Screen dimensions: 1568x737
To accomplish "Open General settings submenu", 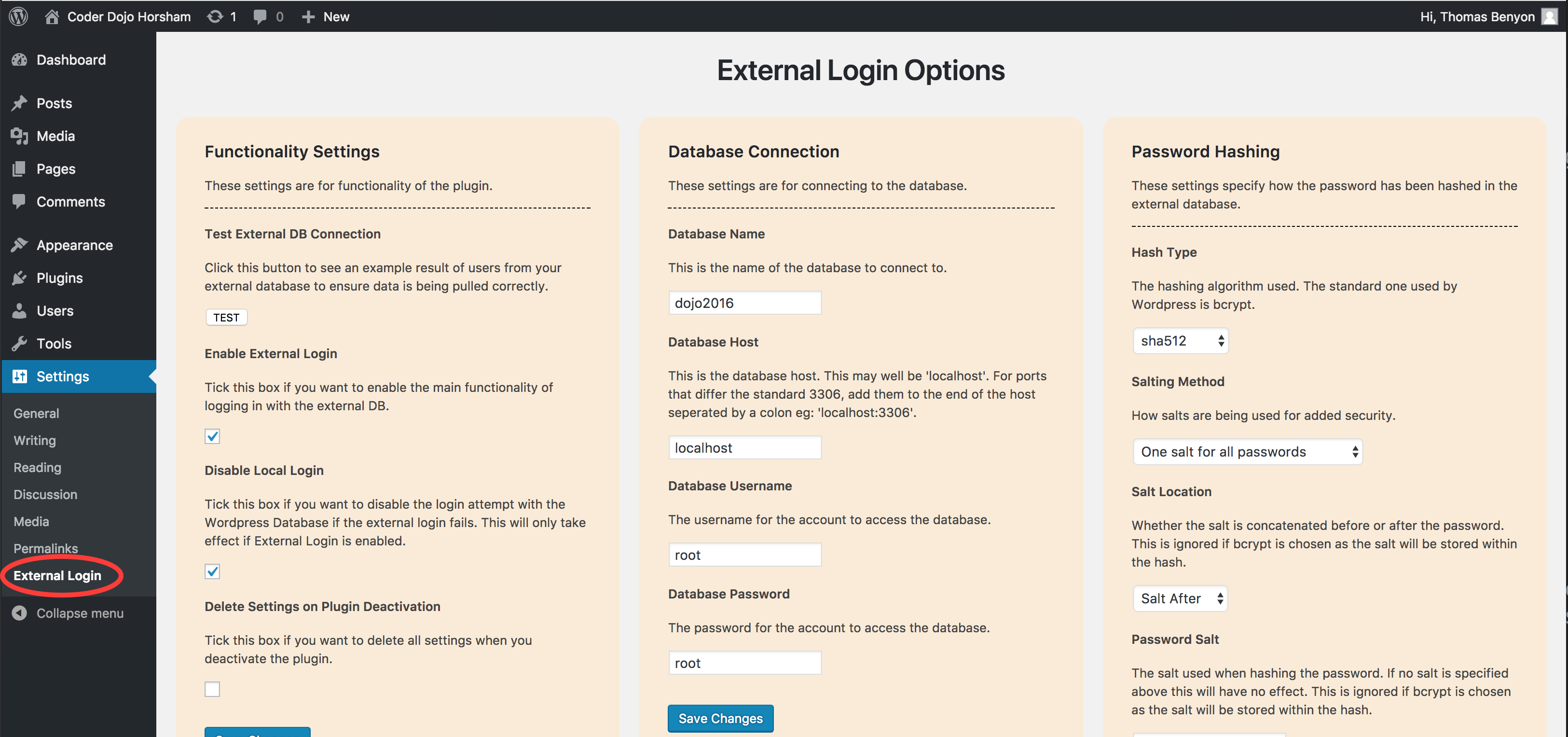I will coord(37,413).
